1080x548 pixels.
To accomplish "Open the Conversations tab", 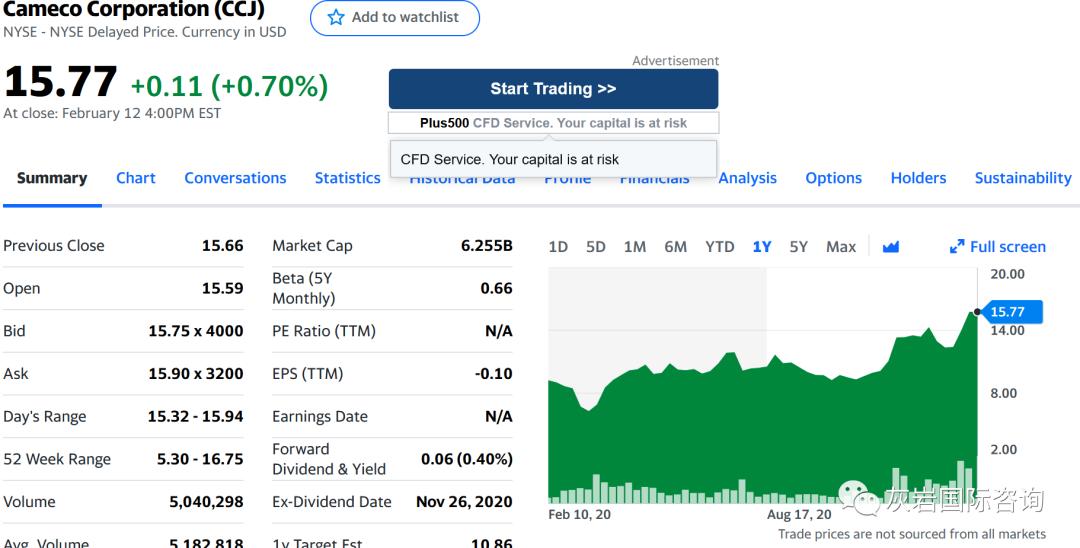I will click(236, 178).
